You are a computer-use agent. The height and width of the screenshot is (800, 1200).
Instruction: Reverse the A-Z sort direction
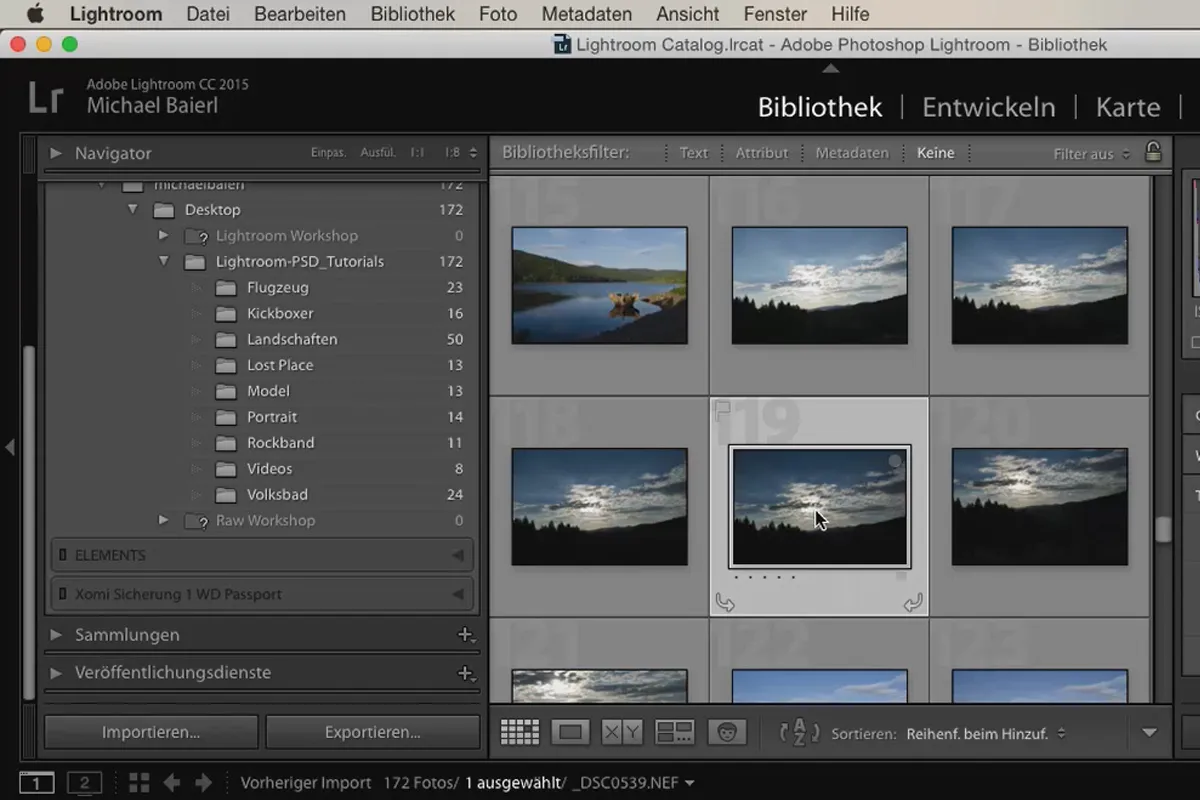[799, 733]
